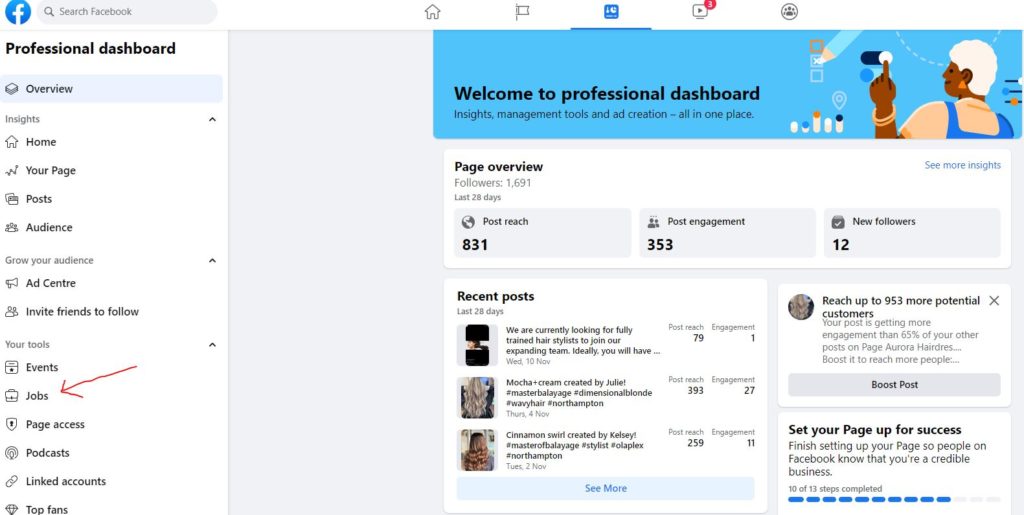
Task: Open Events tool
Action: click(x=112, y=367)
